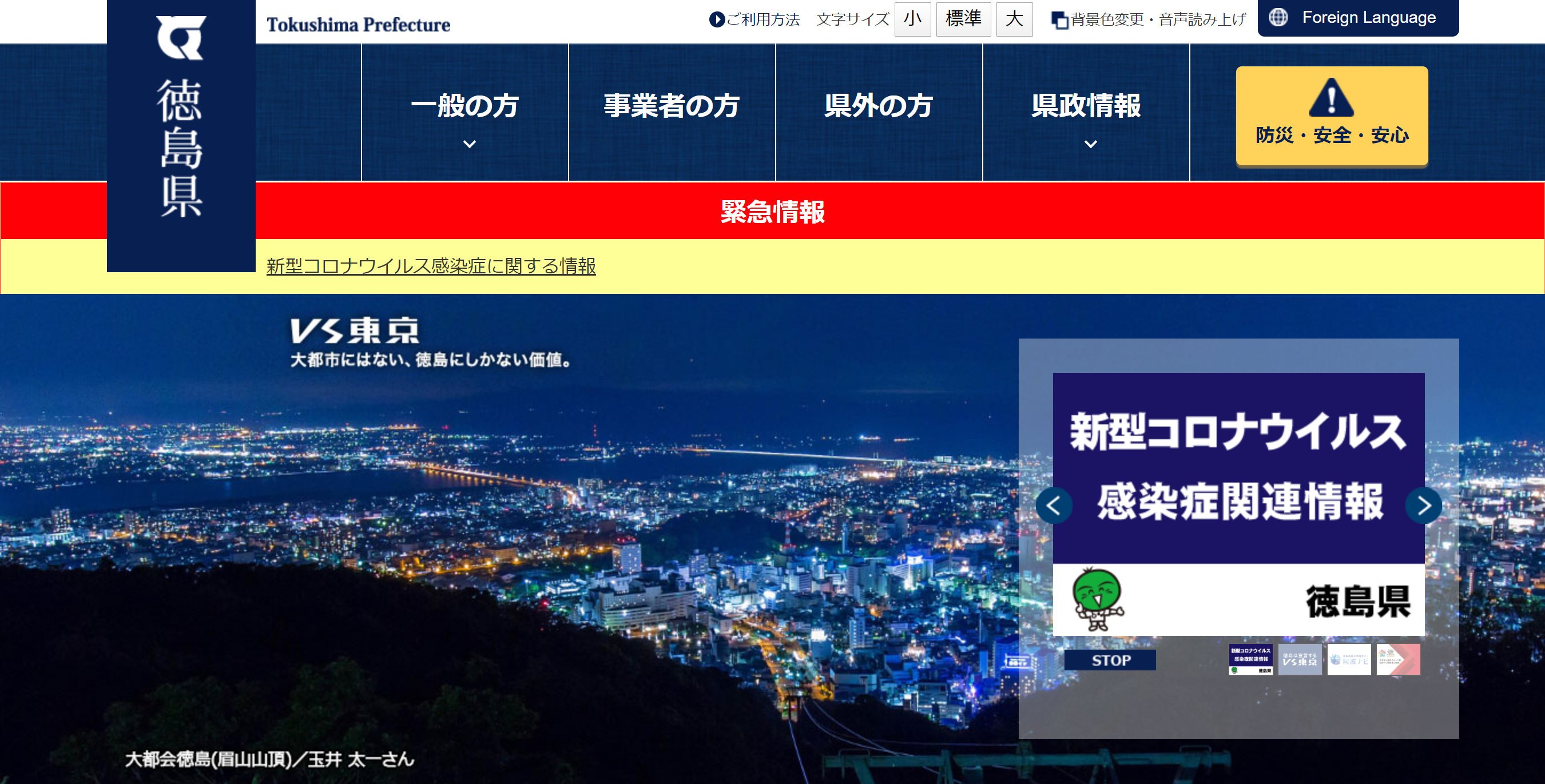Expand the chevron under 一般の方

pyautogui.click(x=470, y=144)
